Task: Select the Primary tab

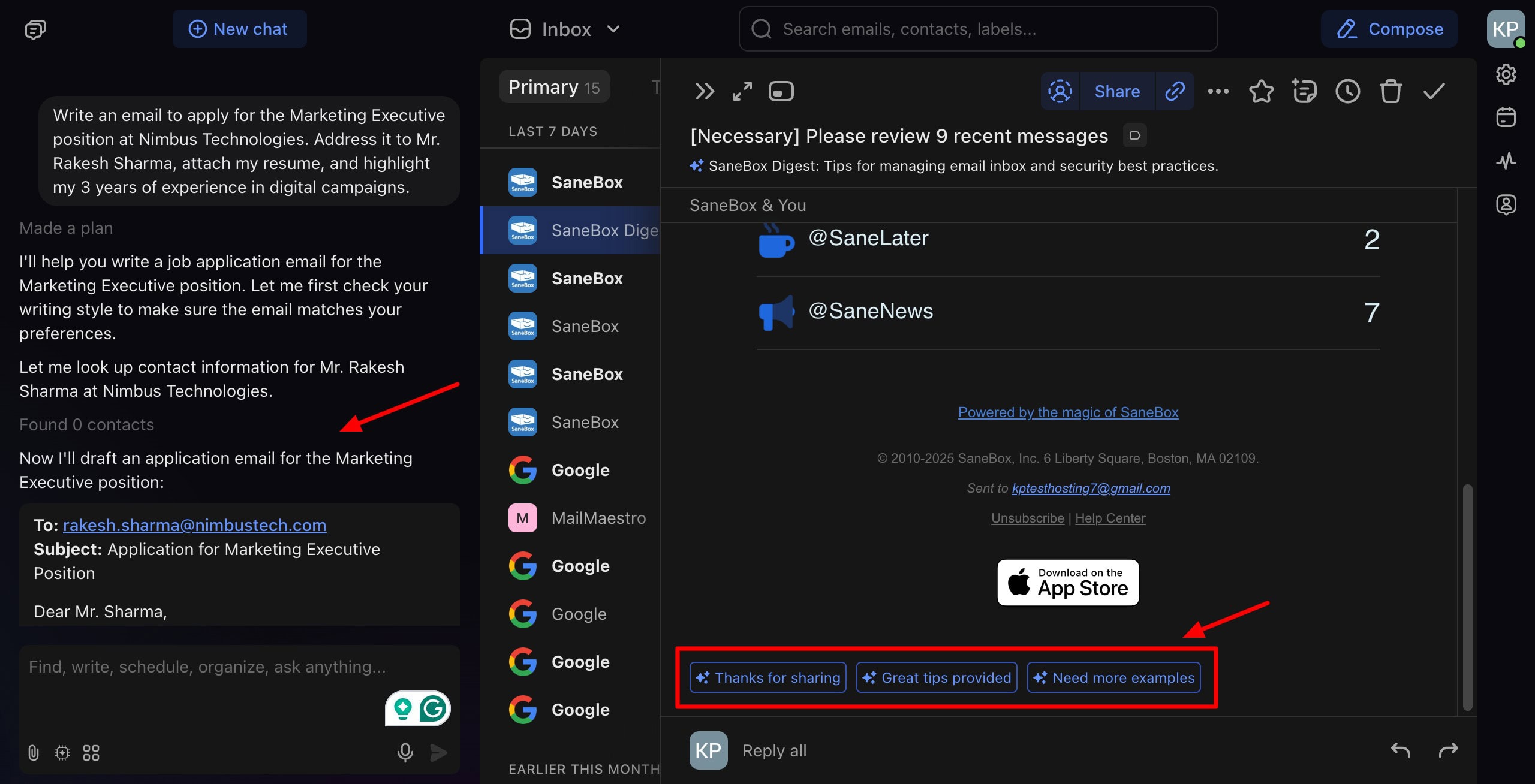Action: coord(553,87)
